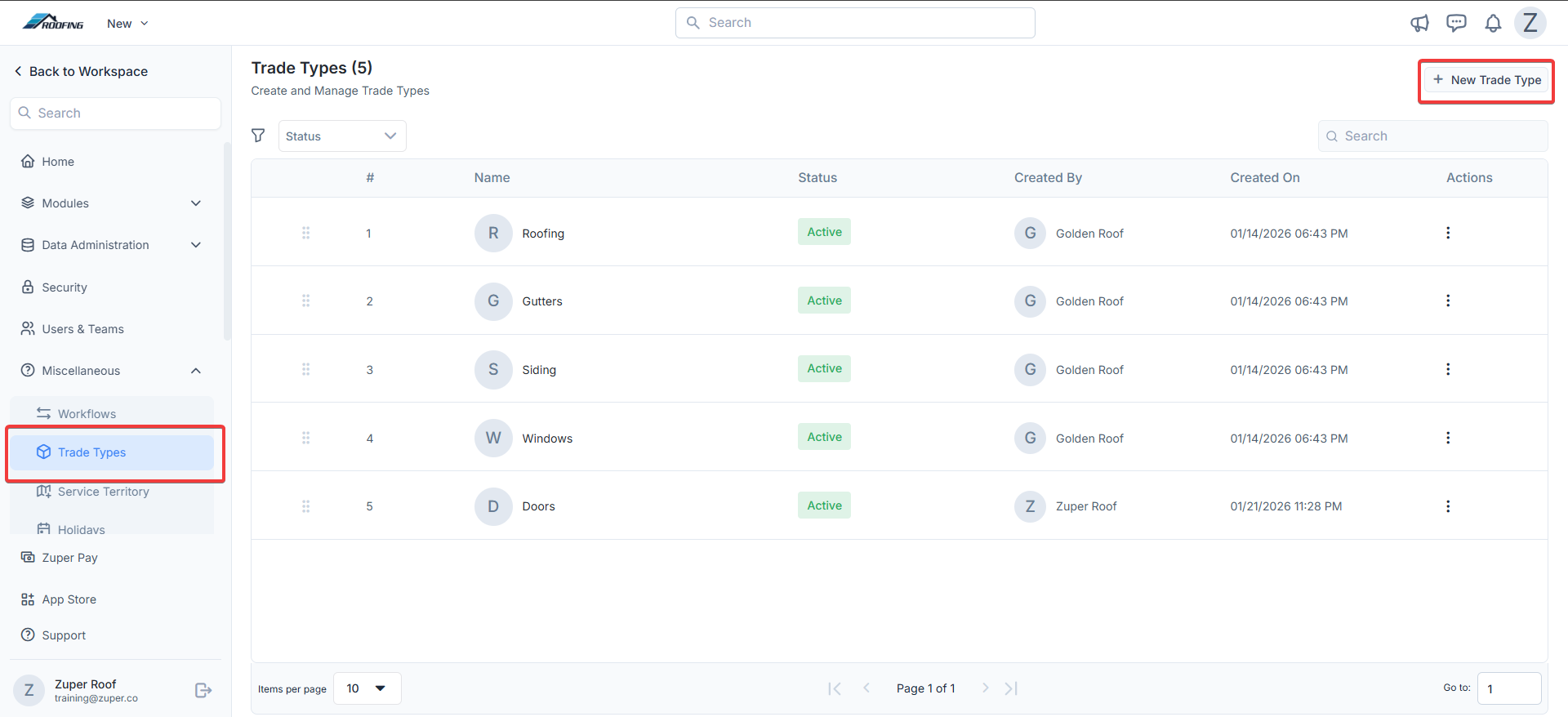Go to the next page arrow
The image size is (1568, 717).
click(986, 688)
